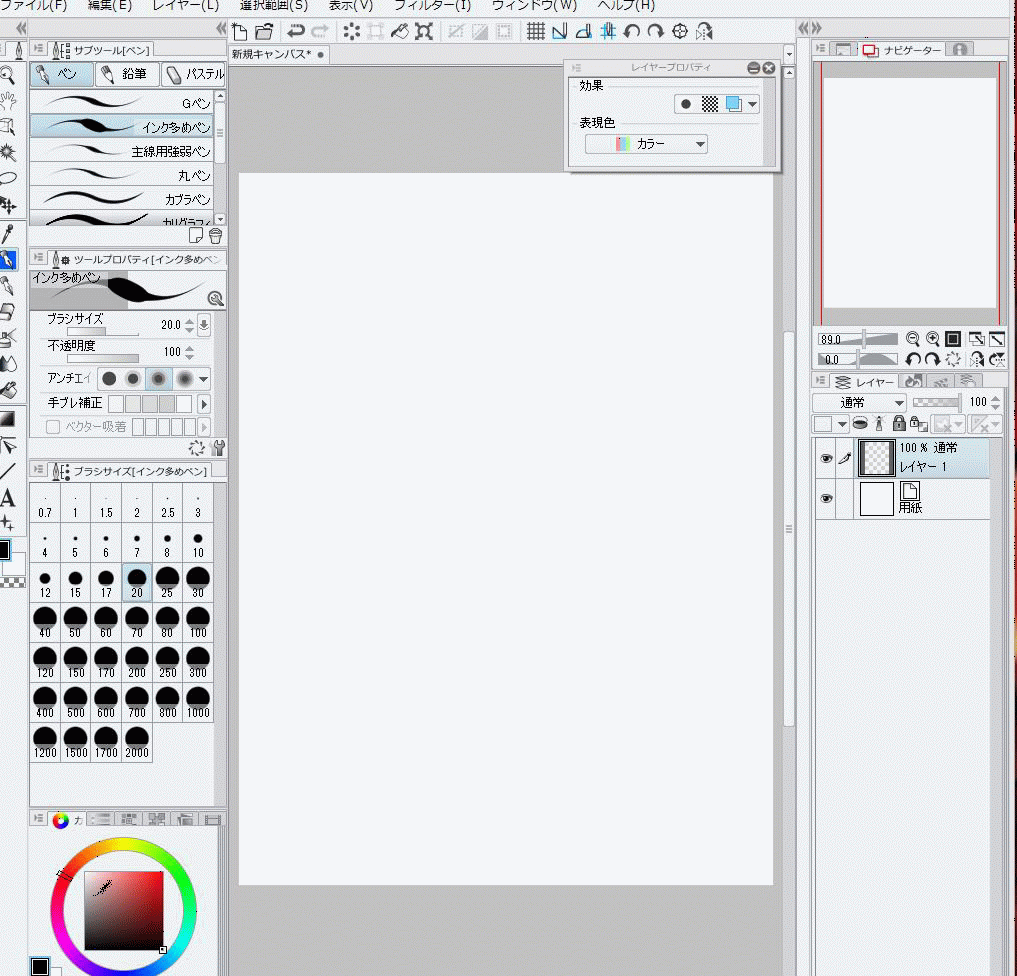Open the 通常 blending mode dropdown

tap(858, 403)
